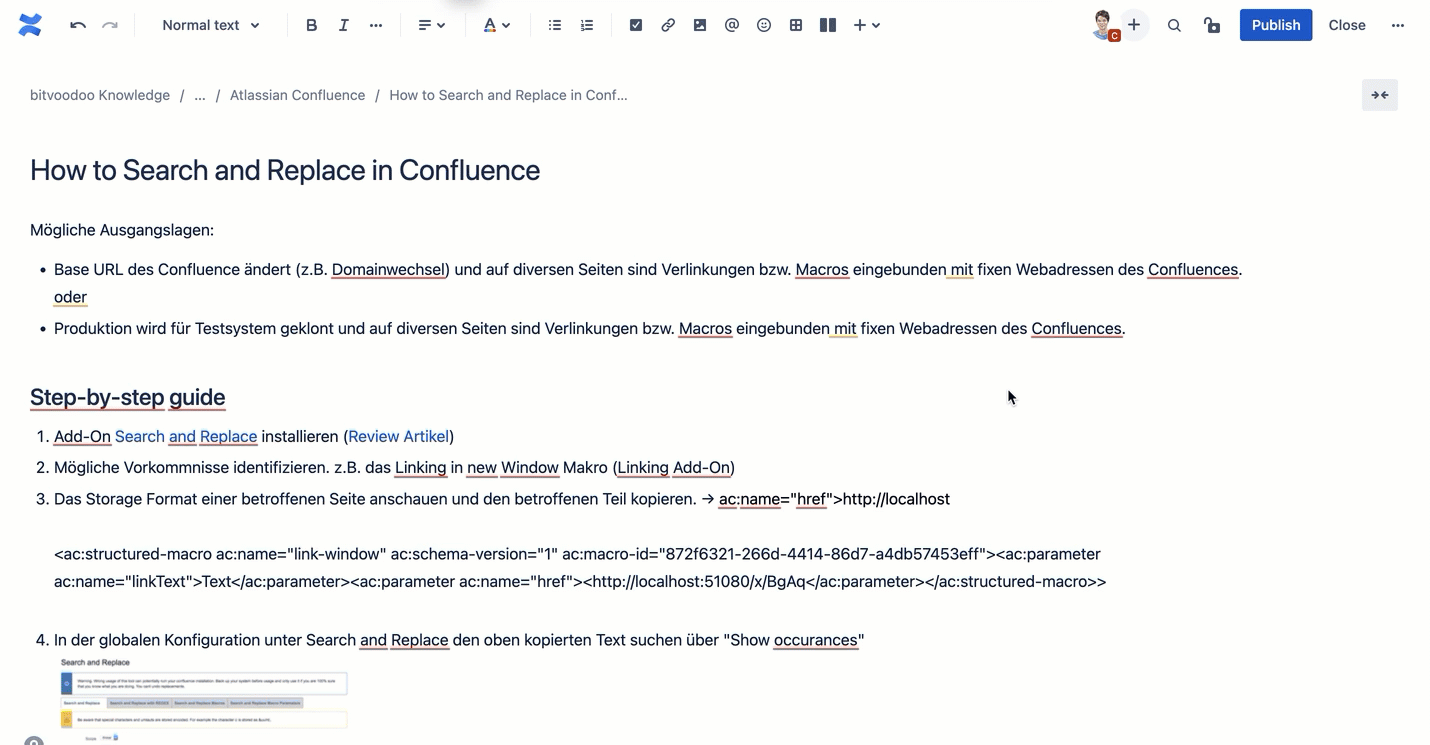Open the Normal text style dropdown
1430x745 pixels.
pyautogui.click(x=211, y=25)
